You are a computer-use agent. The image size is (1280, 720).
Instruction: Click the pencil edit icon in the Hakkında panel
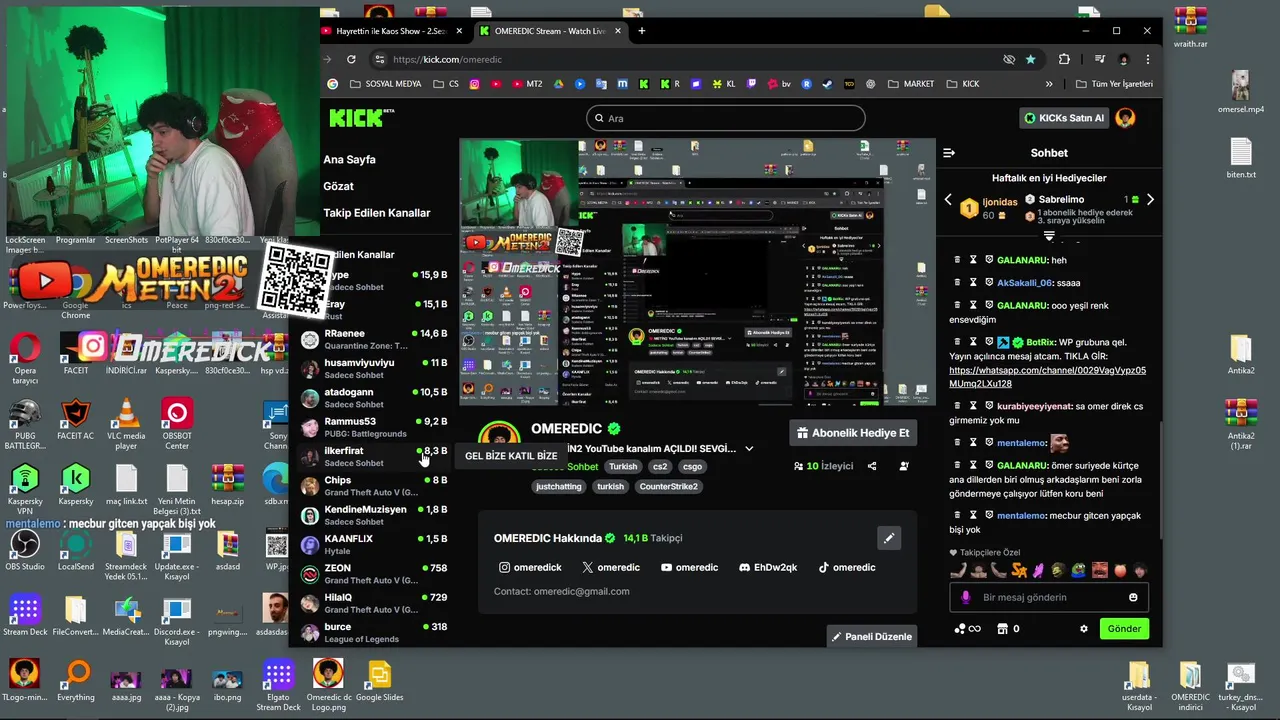click(888, 538)
